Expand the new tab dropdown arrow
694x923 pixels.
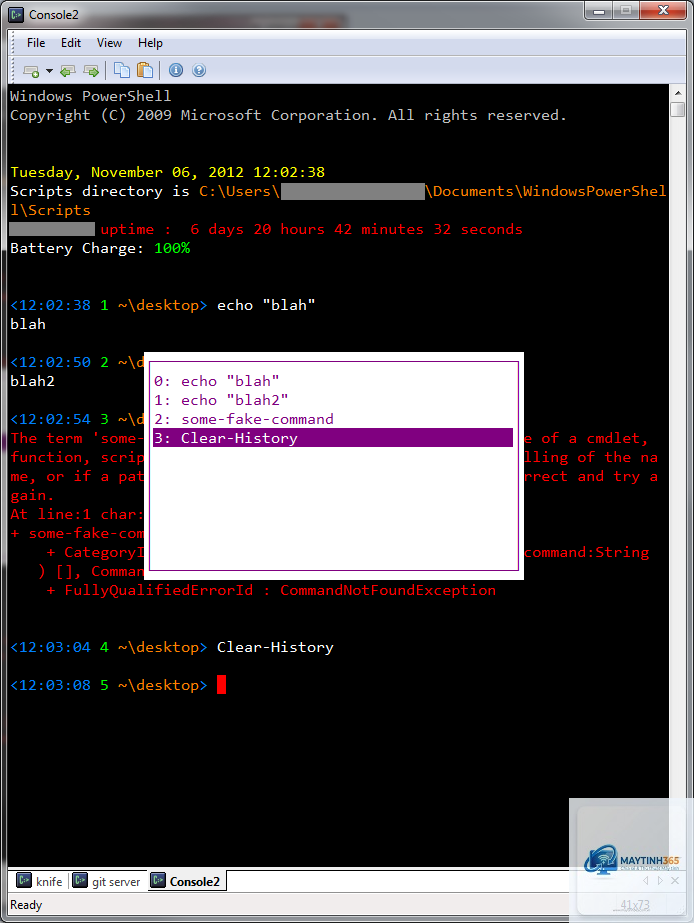tap(49, 71)
